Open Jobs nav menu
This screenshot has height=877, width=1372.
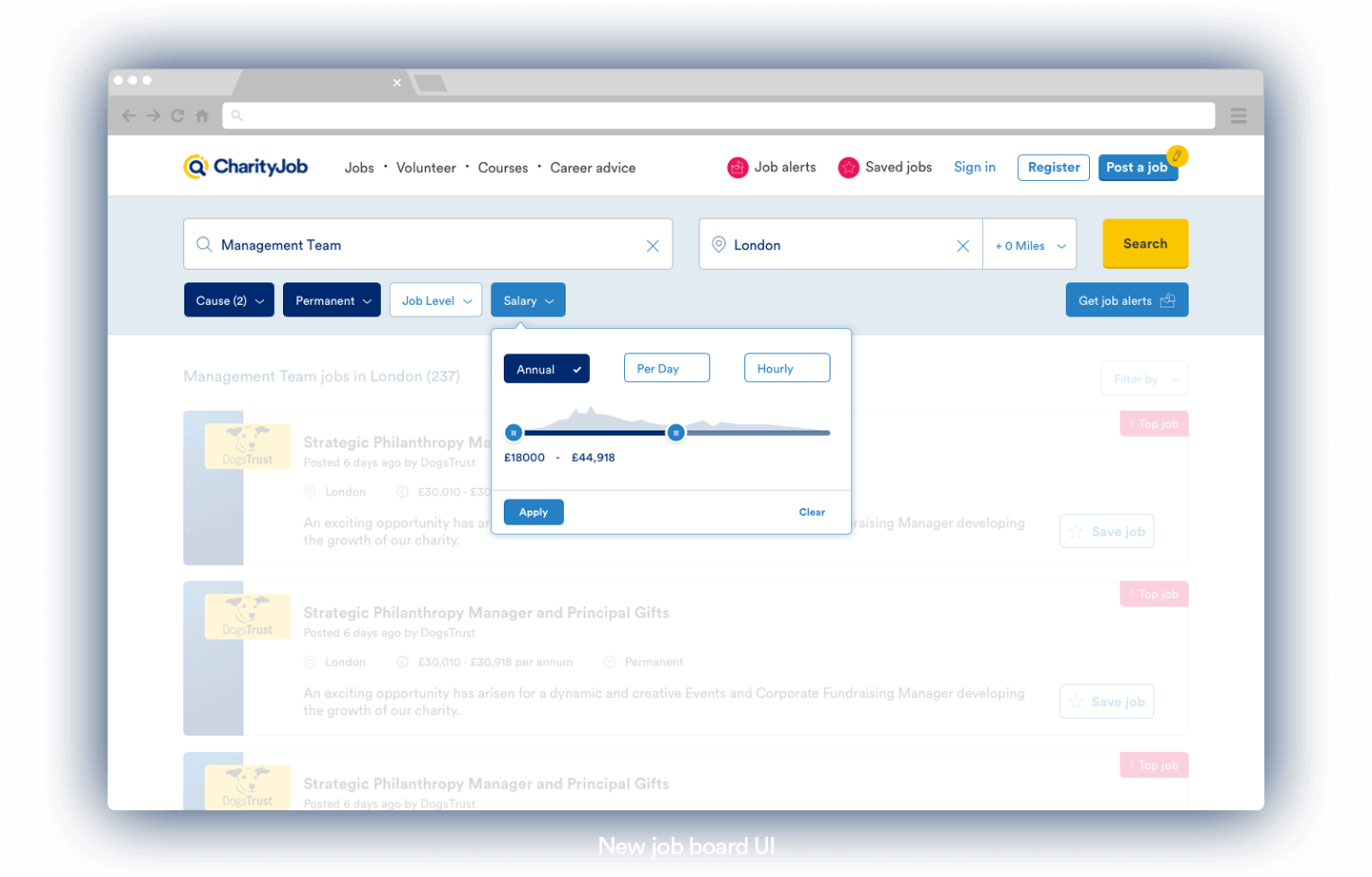click(x=359, y=168)
